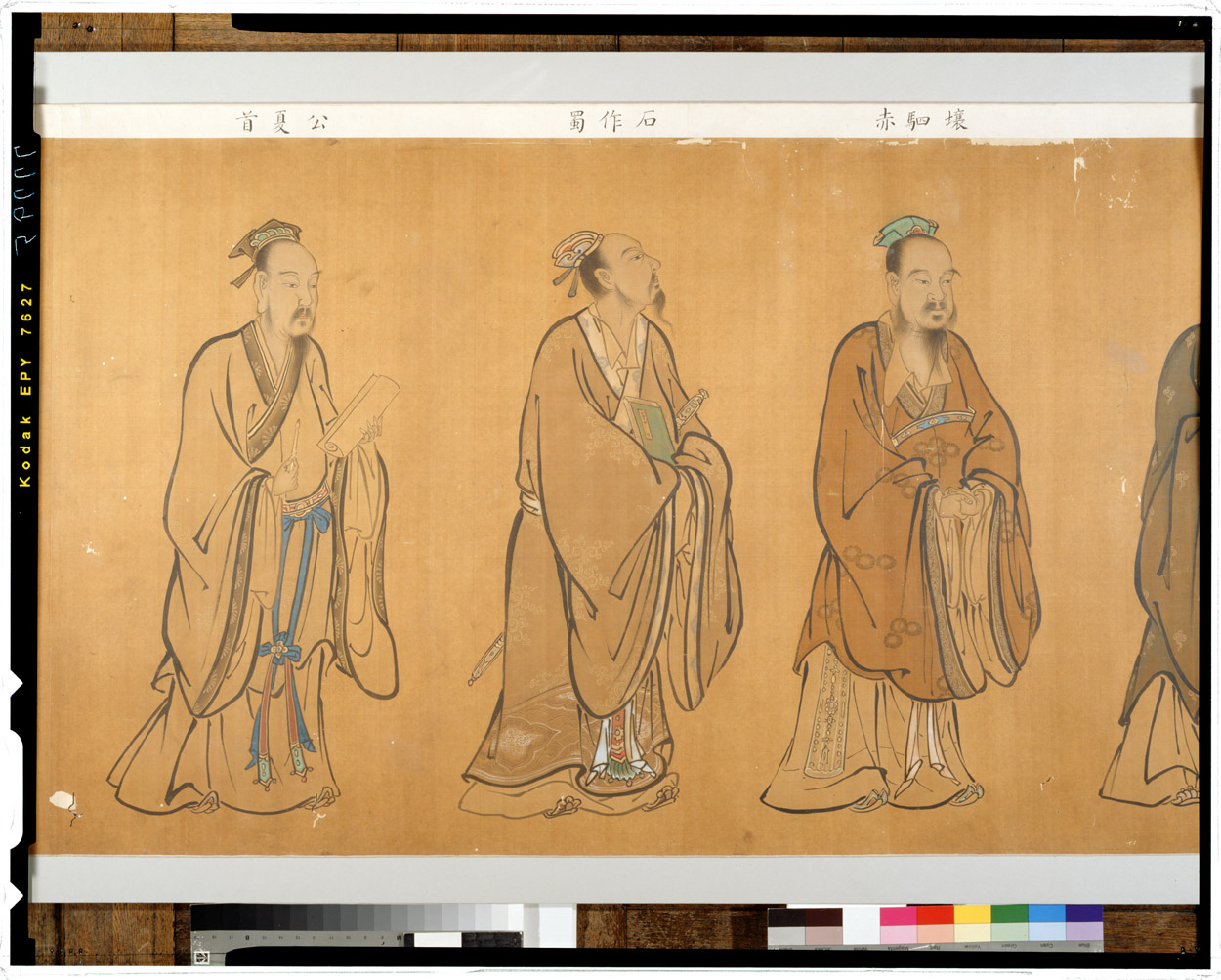Image resolution: width=1221 pixels, height=980 pixels.
Task: Click the 公夏首 name label
Action: click(282, 121)
